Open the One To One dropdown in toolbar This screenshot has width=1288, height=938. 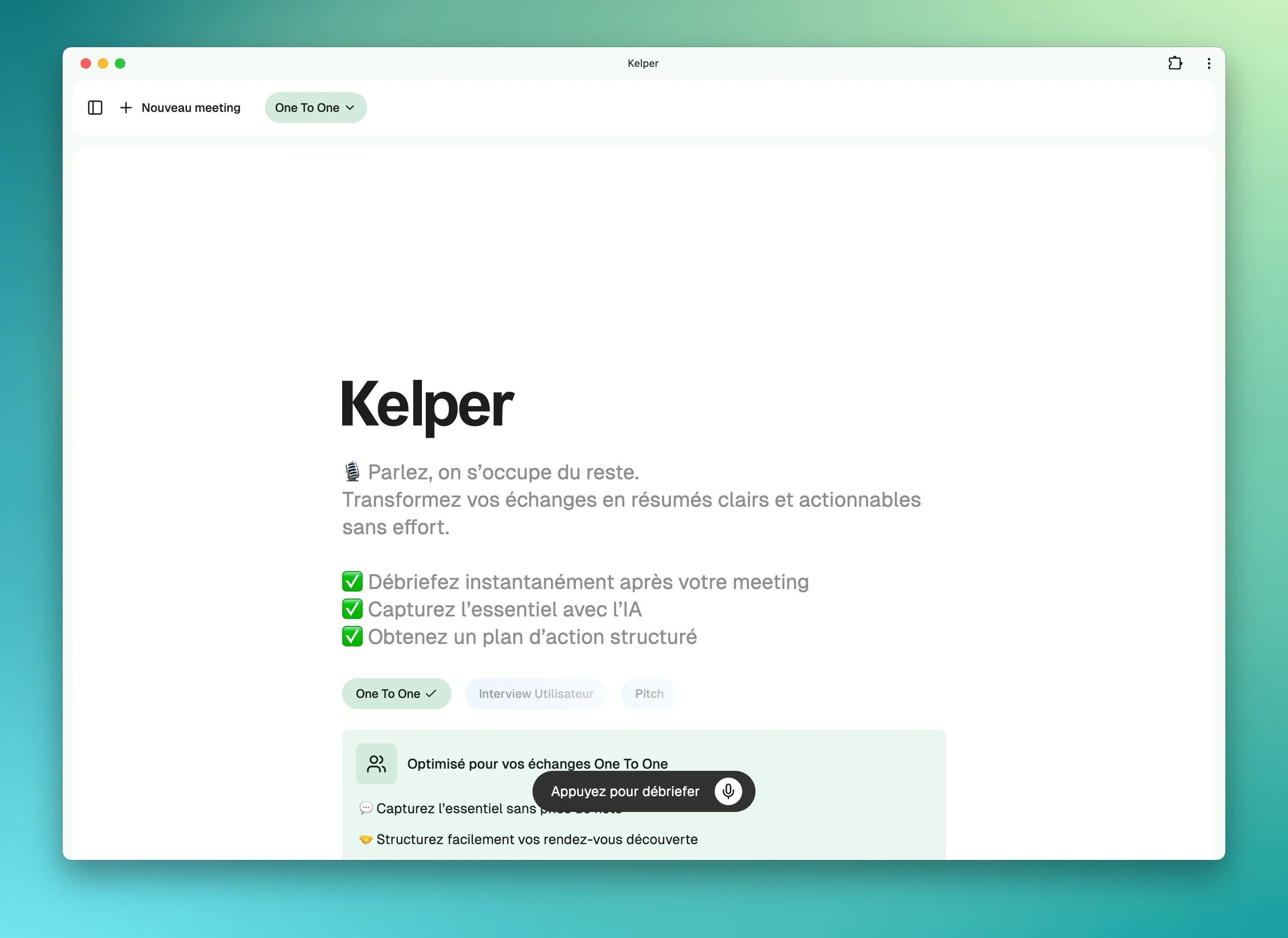tap(315, 108)
